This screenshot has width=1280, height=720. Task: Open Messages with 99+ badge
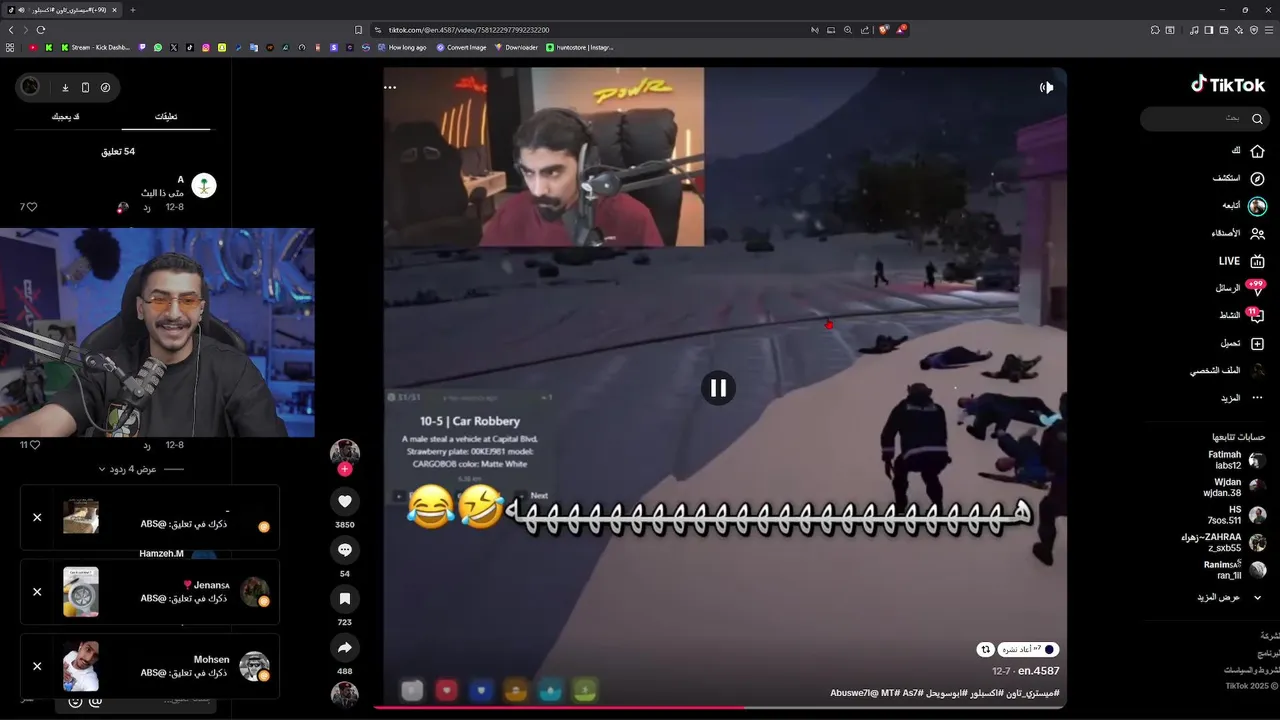[x=1257, y=288]
